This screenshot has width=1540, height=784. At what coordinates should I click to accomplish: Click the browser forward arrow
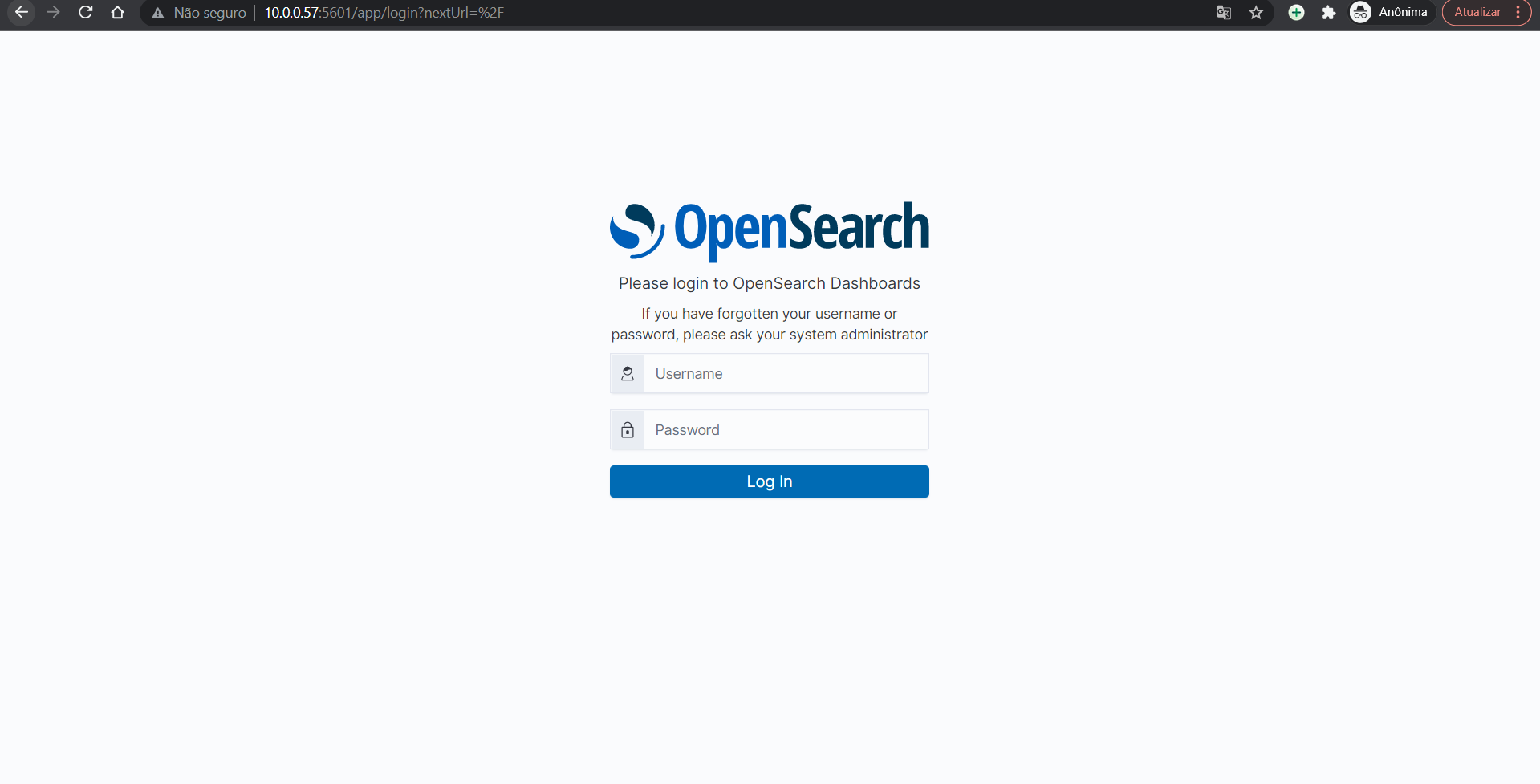tap(54, 12)
